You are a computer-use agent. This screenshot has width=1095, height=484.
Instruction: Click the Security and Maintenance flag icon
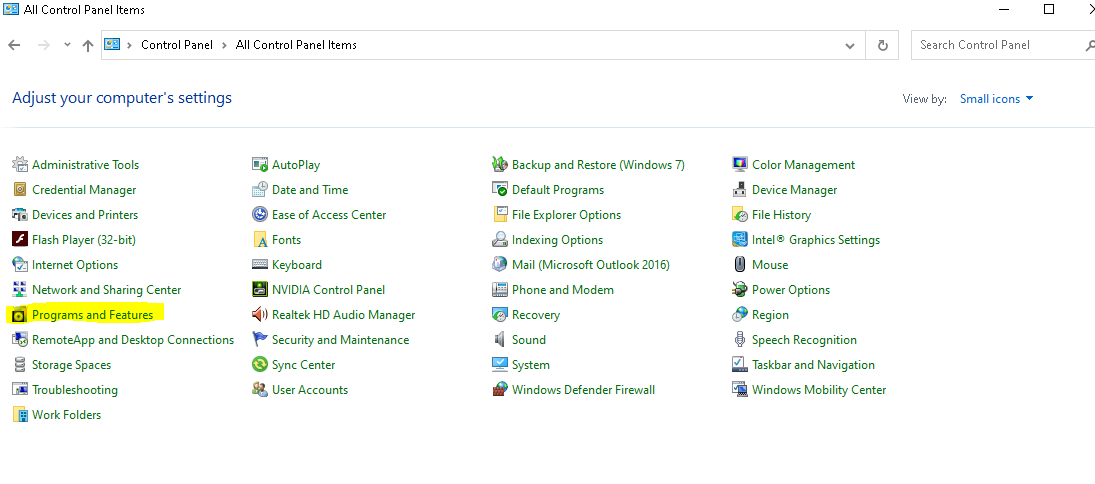[260, 340]
